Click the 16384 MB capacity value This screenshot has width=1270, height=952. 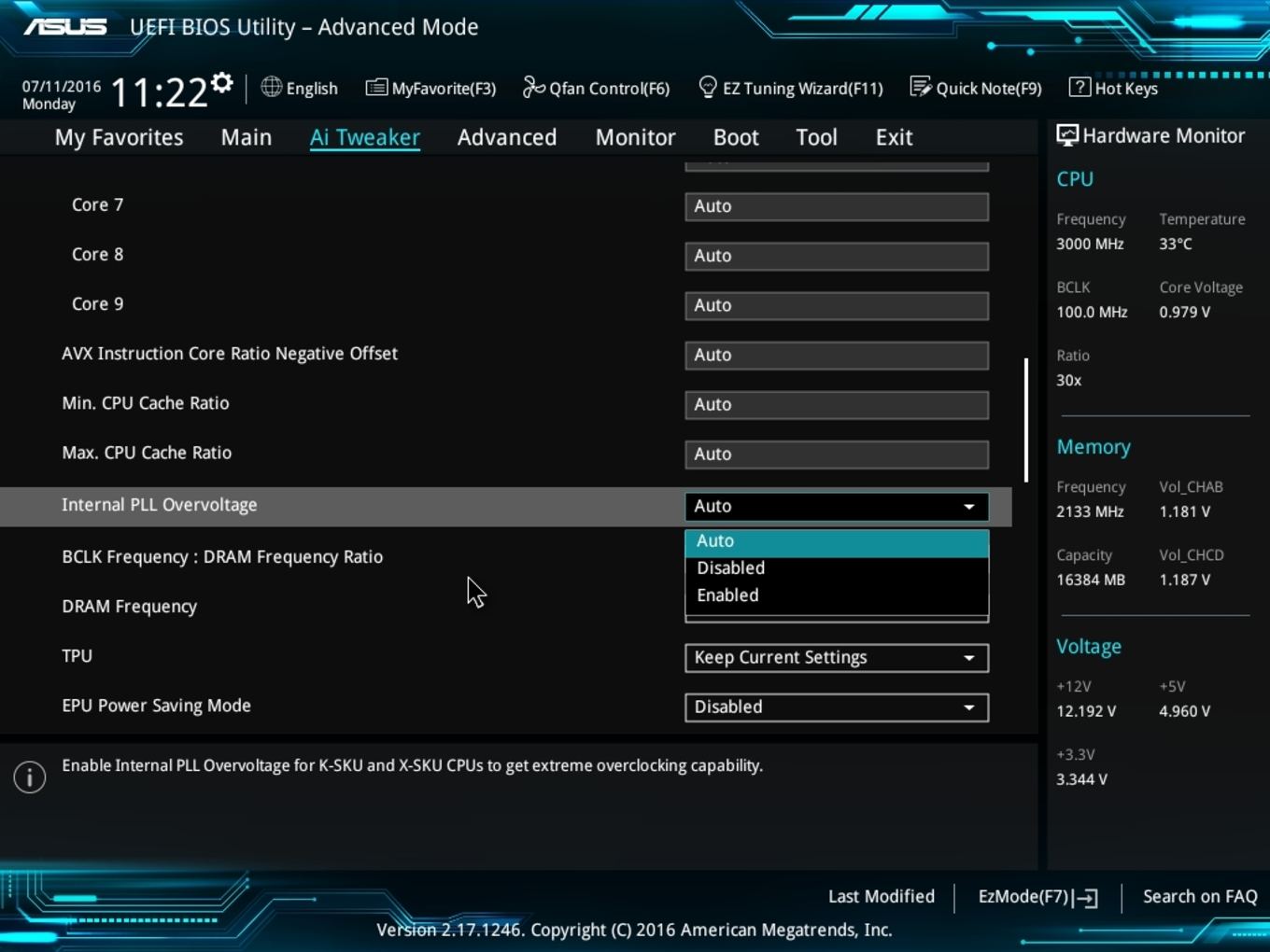(1091, 580)
